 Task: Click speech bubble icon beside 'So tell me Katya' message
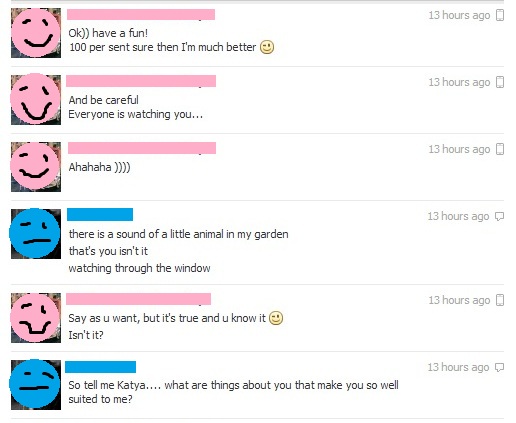tap(499, 367)
